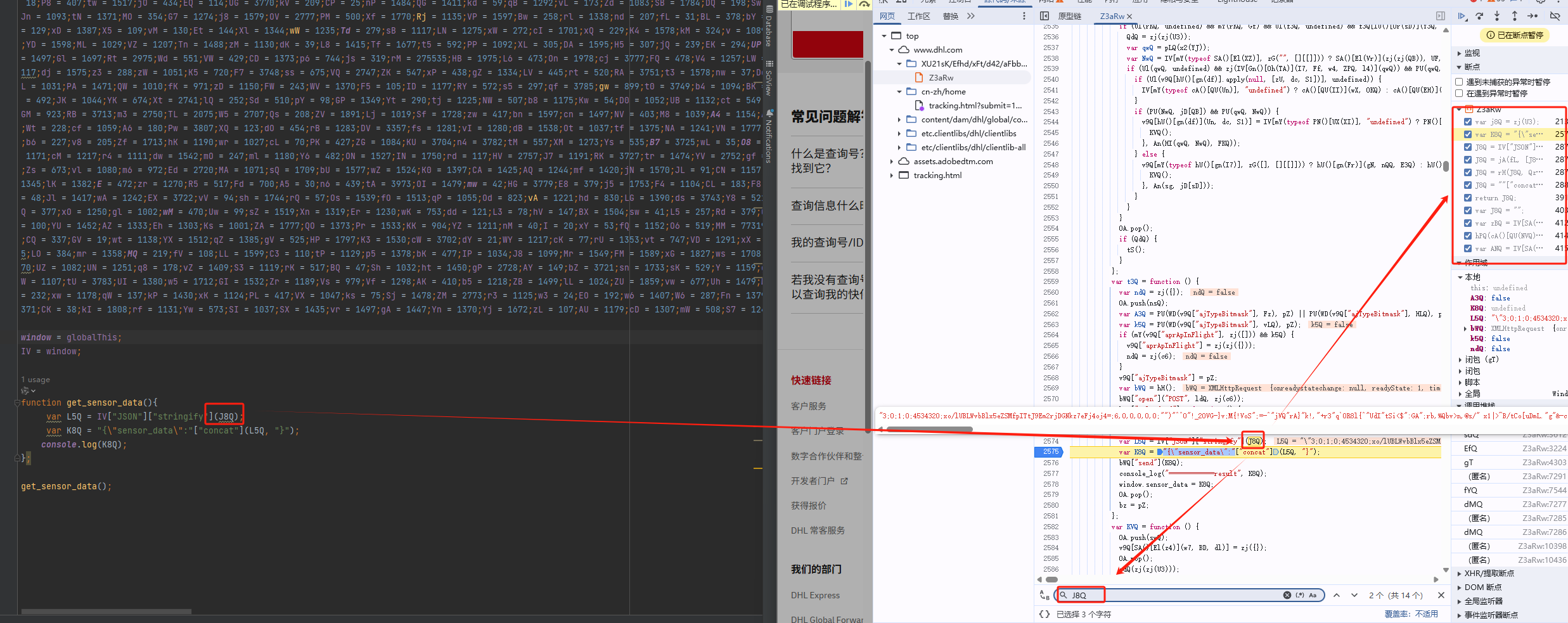The height and width of the screenshot is (623, 1568).
Task: Switch to 替换 overrides tab
Action: (x=951, y=16)
